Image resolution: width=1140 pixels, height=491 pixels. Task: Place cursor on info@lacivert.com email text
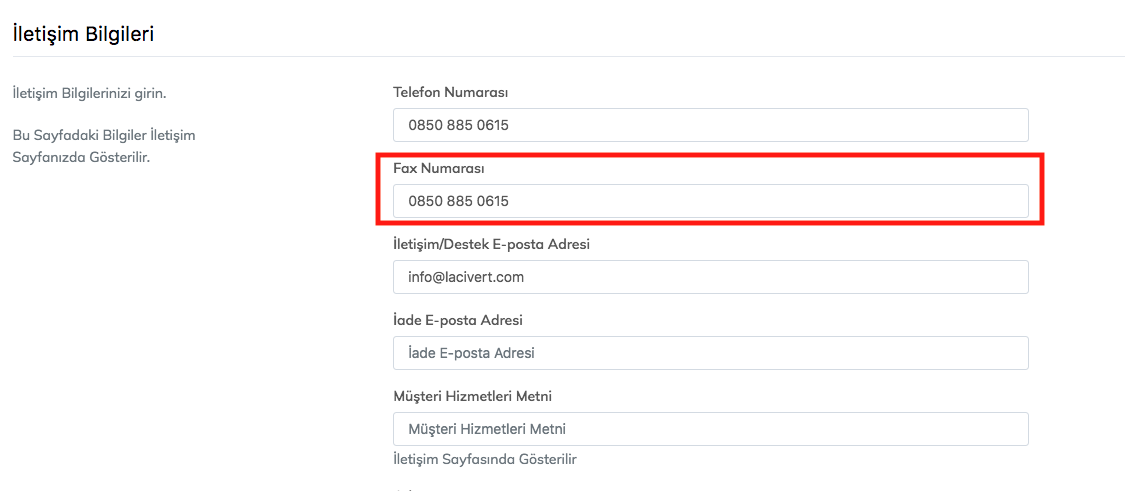[466, 277]
